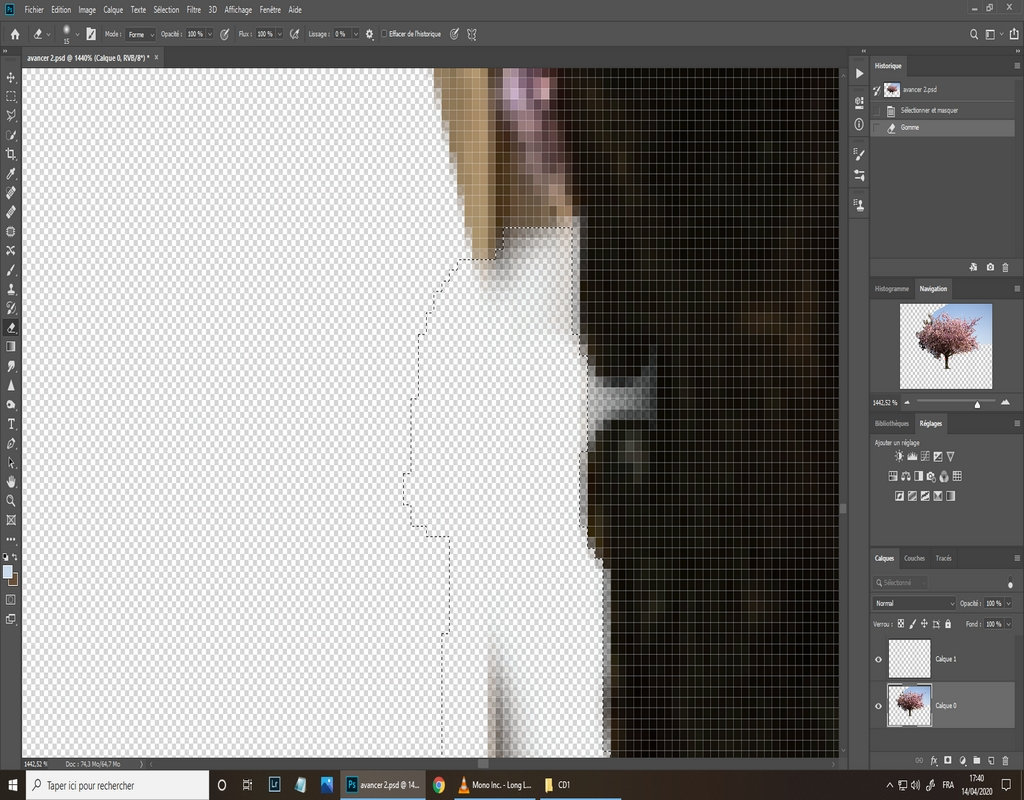Select the Clone Stamp tool
This screenshot has width=1024, height=800.
click(11, 289)
